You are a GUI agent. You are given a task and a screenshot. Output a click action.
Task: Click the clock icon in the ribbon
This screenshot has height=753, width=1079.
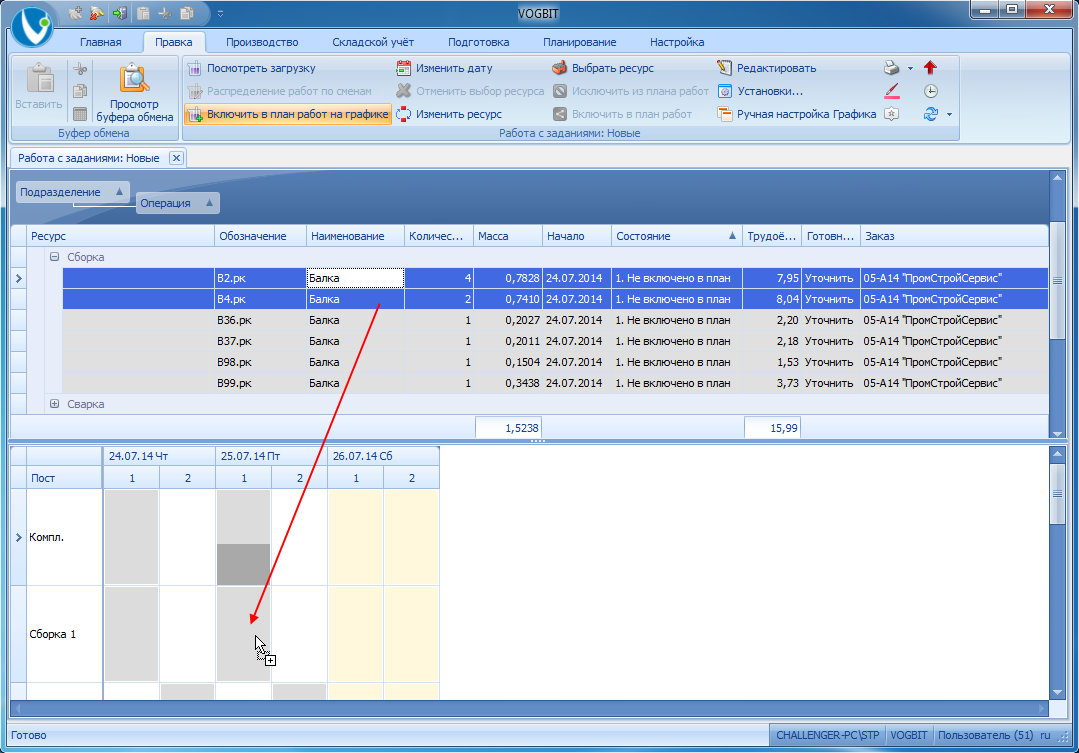[x=930, y=91]
